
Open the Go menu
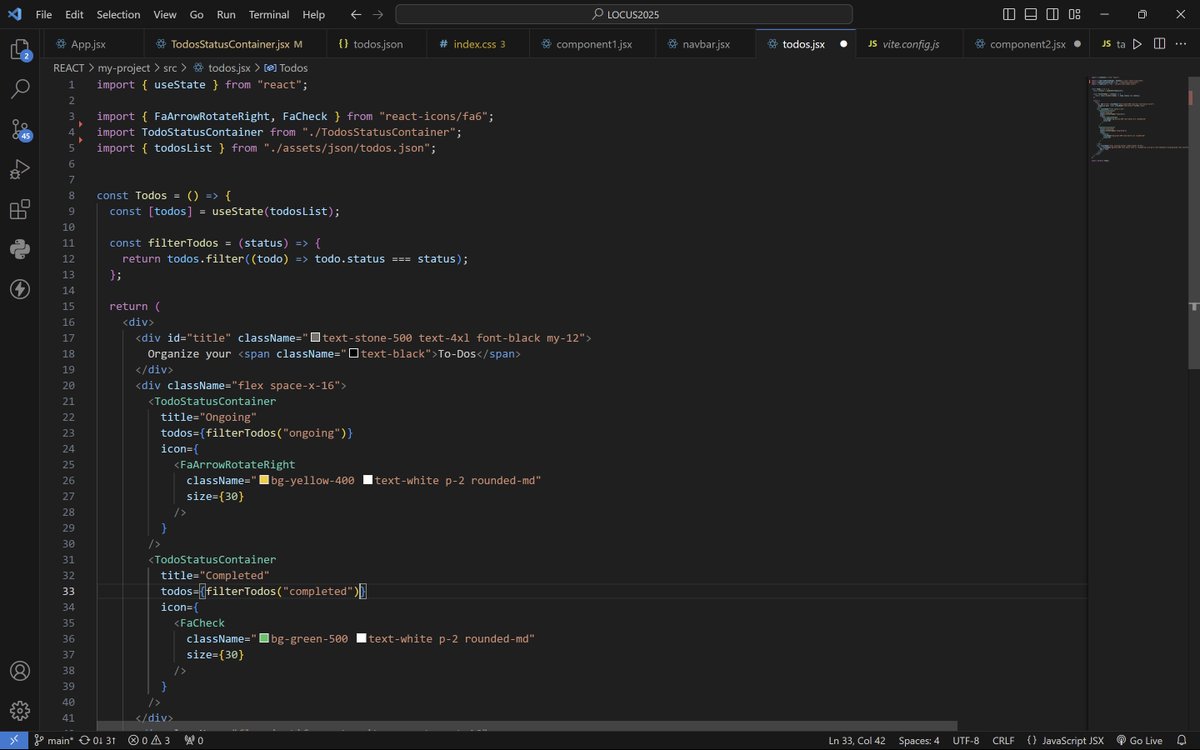[197, 15]
